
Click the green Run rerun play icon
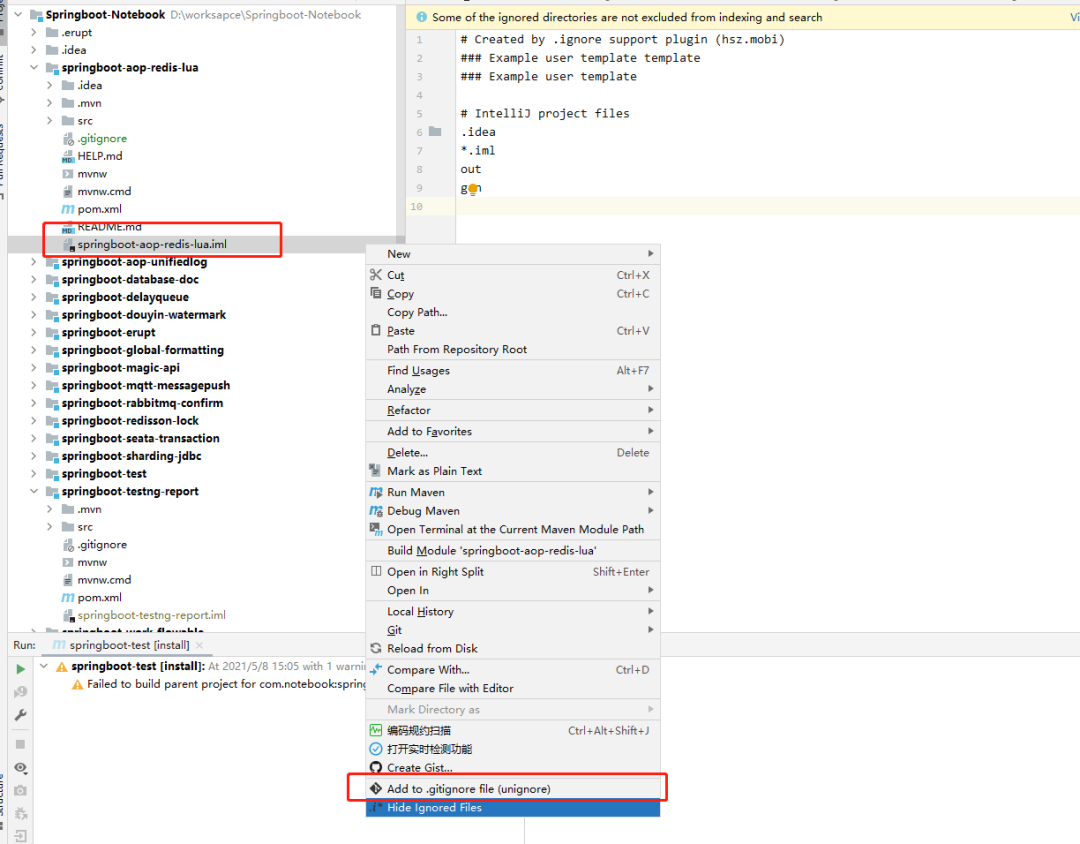click(x=21, y=669)
